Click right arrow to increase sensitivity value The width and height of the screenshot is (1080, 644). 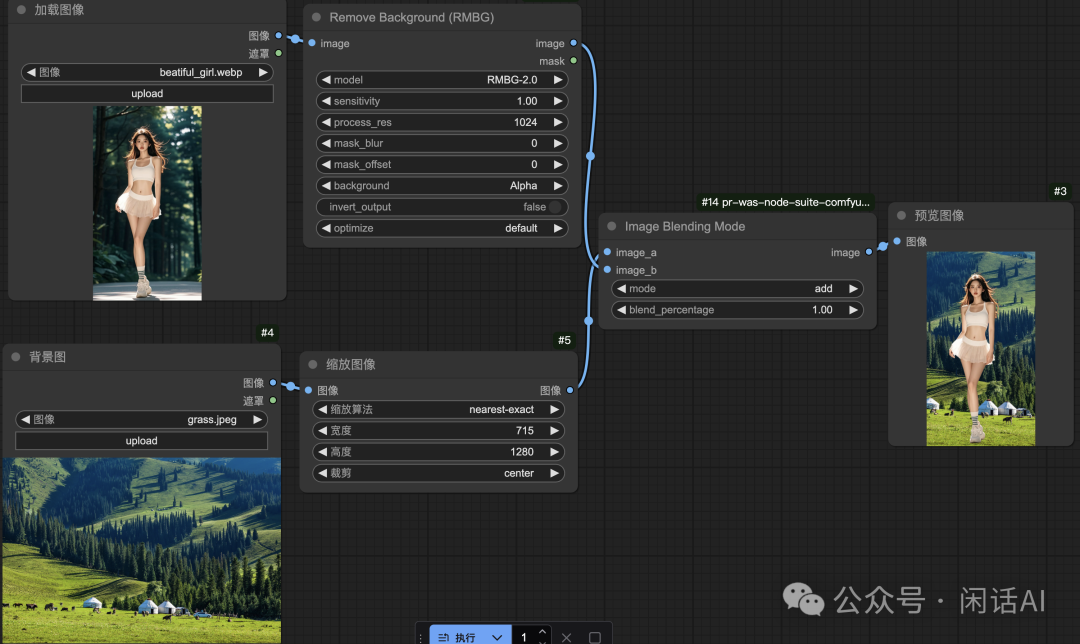click(x=557, y=101)
